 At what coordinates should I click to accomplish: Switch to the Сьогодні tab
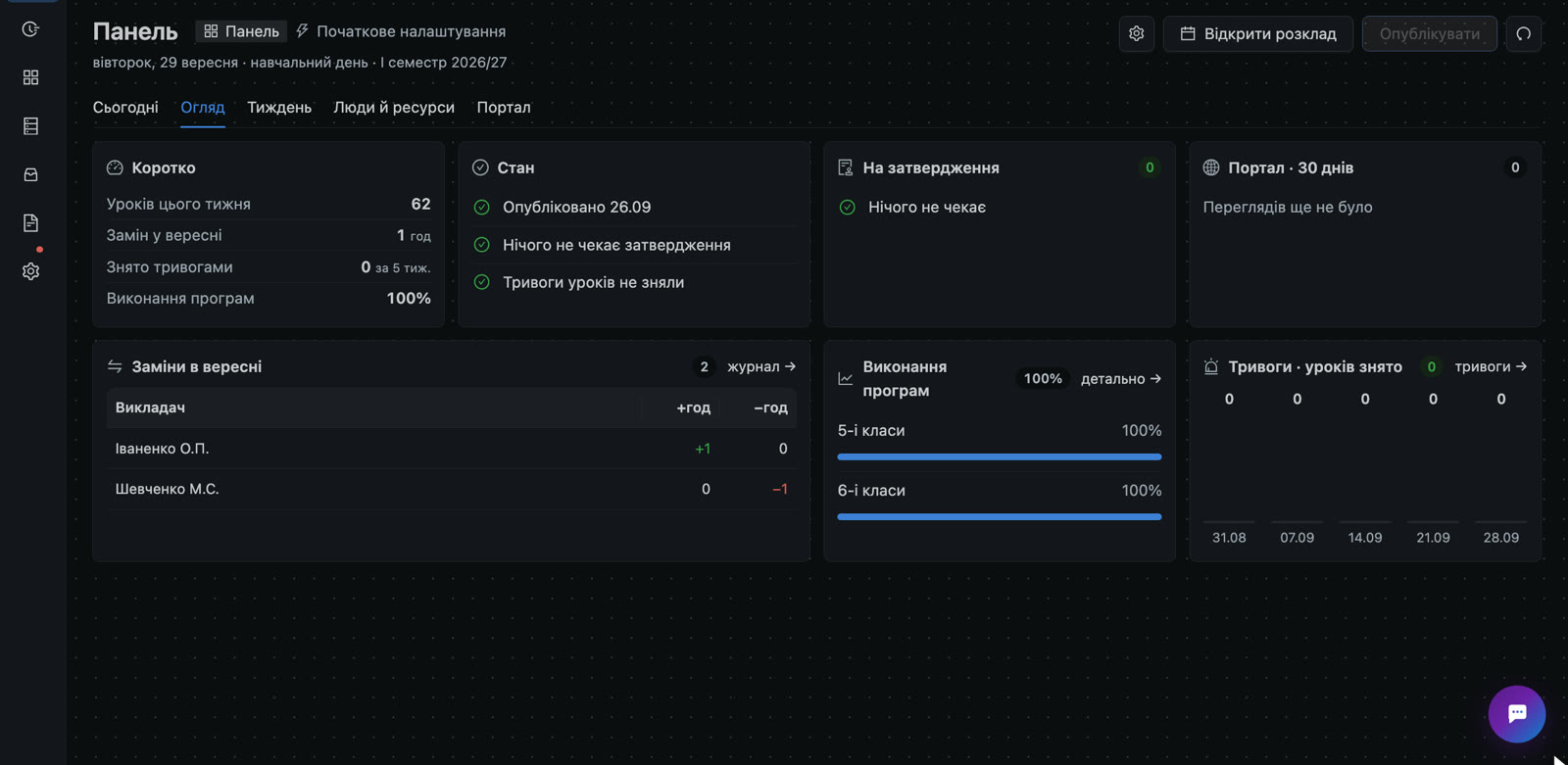pos(125,108)
